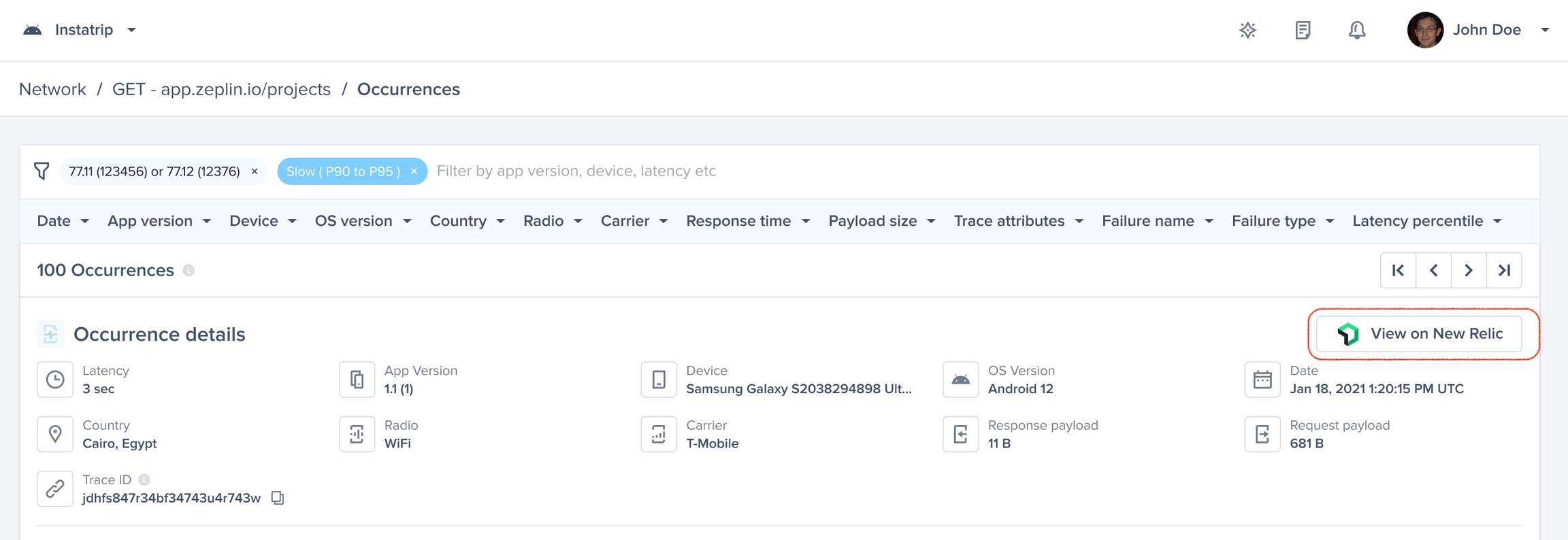Image resolution: width=1568 pixels, height=540 pixels.
Task: Click the filter funnel icon
Action: click(x=42, y=171)
